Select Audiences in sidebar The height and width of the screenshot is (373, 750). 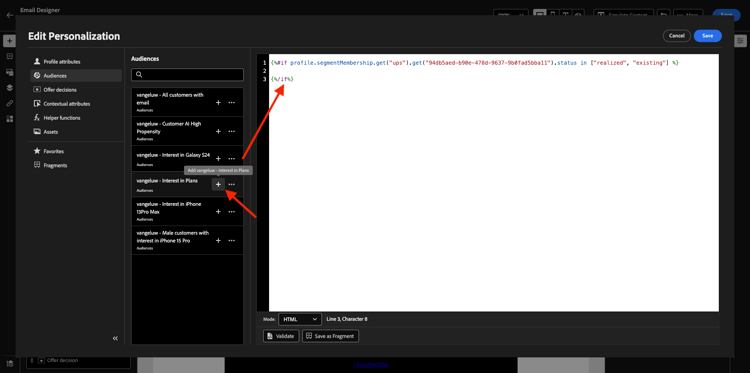[76, 76]
